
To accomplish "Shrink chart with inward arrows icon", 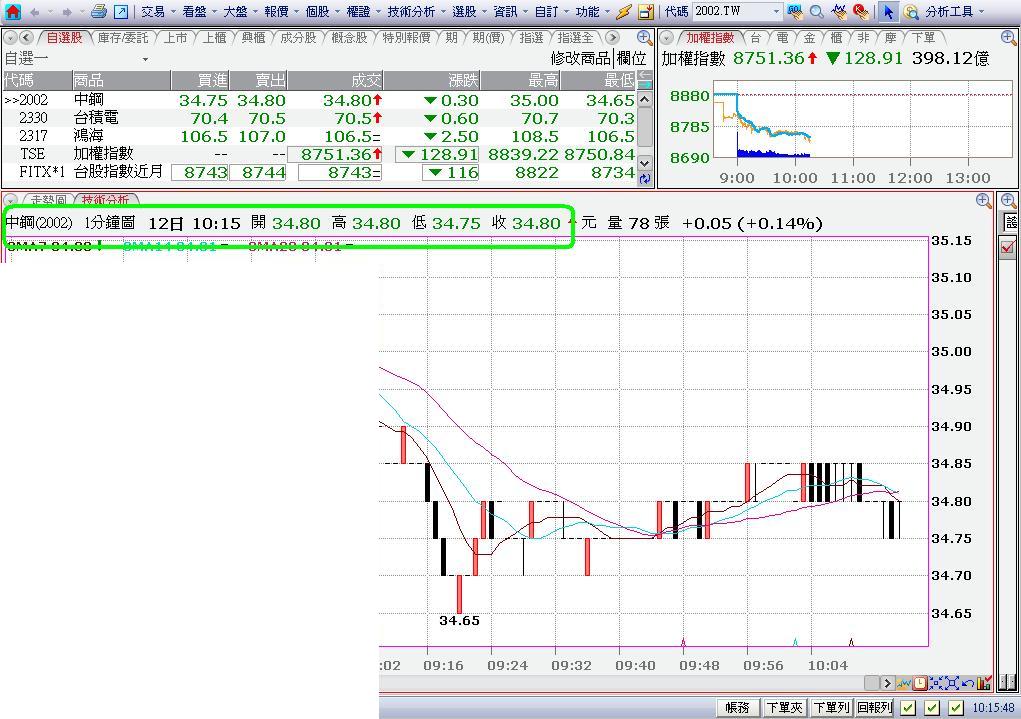I will click(936, 683).
